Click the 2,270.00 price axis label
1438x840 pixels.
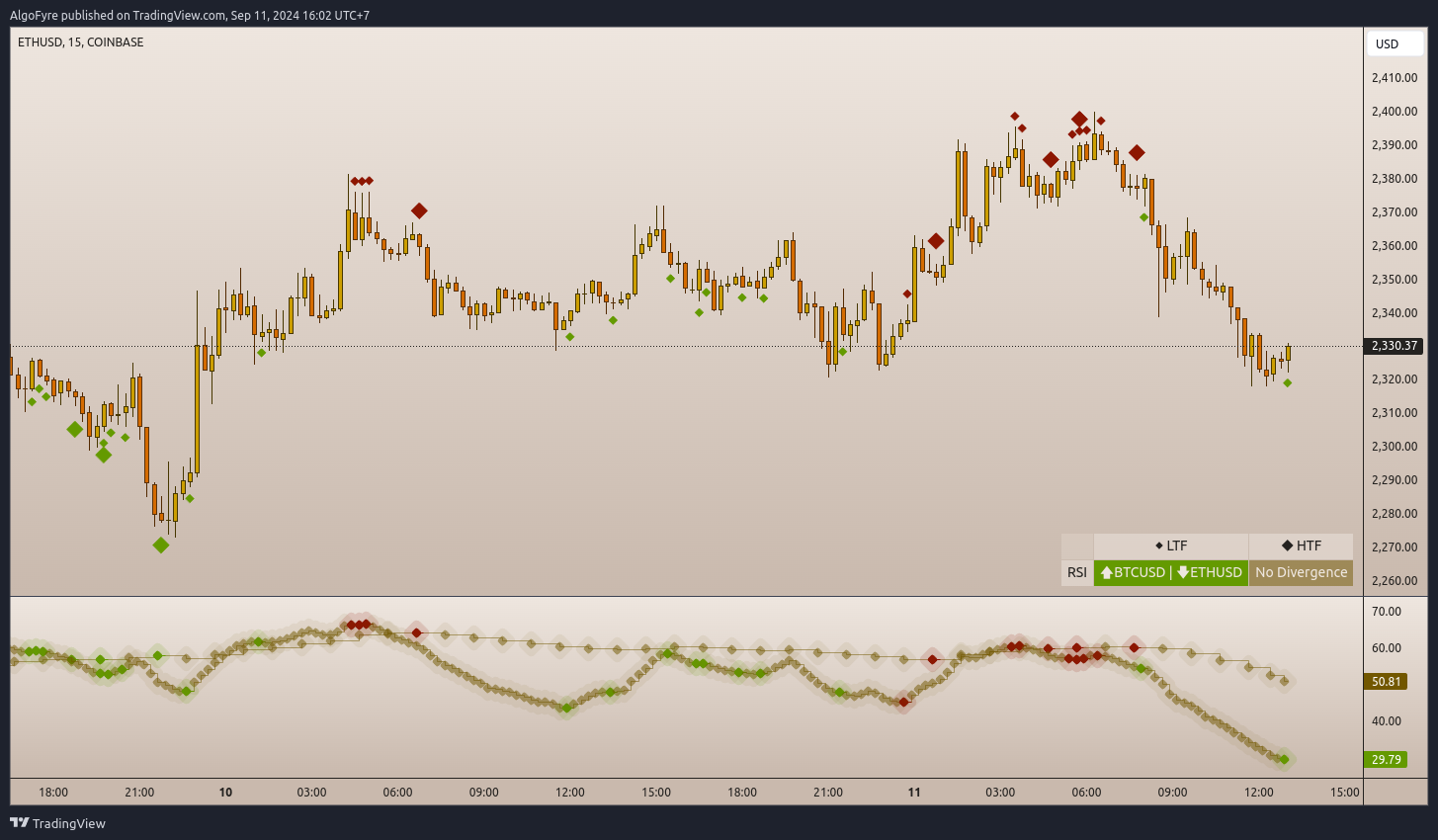click(x=1395, y=547)
